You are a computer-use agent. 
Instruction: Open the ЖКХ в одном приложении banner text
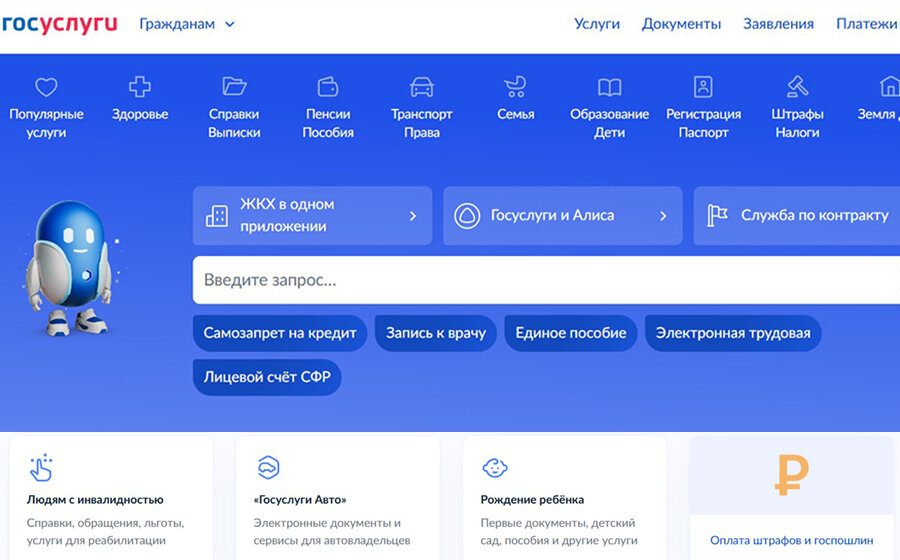click(287, 215)
